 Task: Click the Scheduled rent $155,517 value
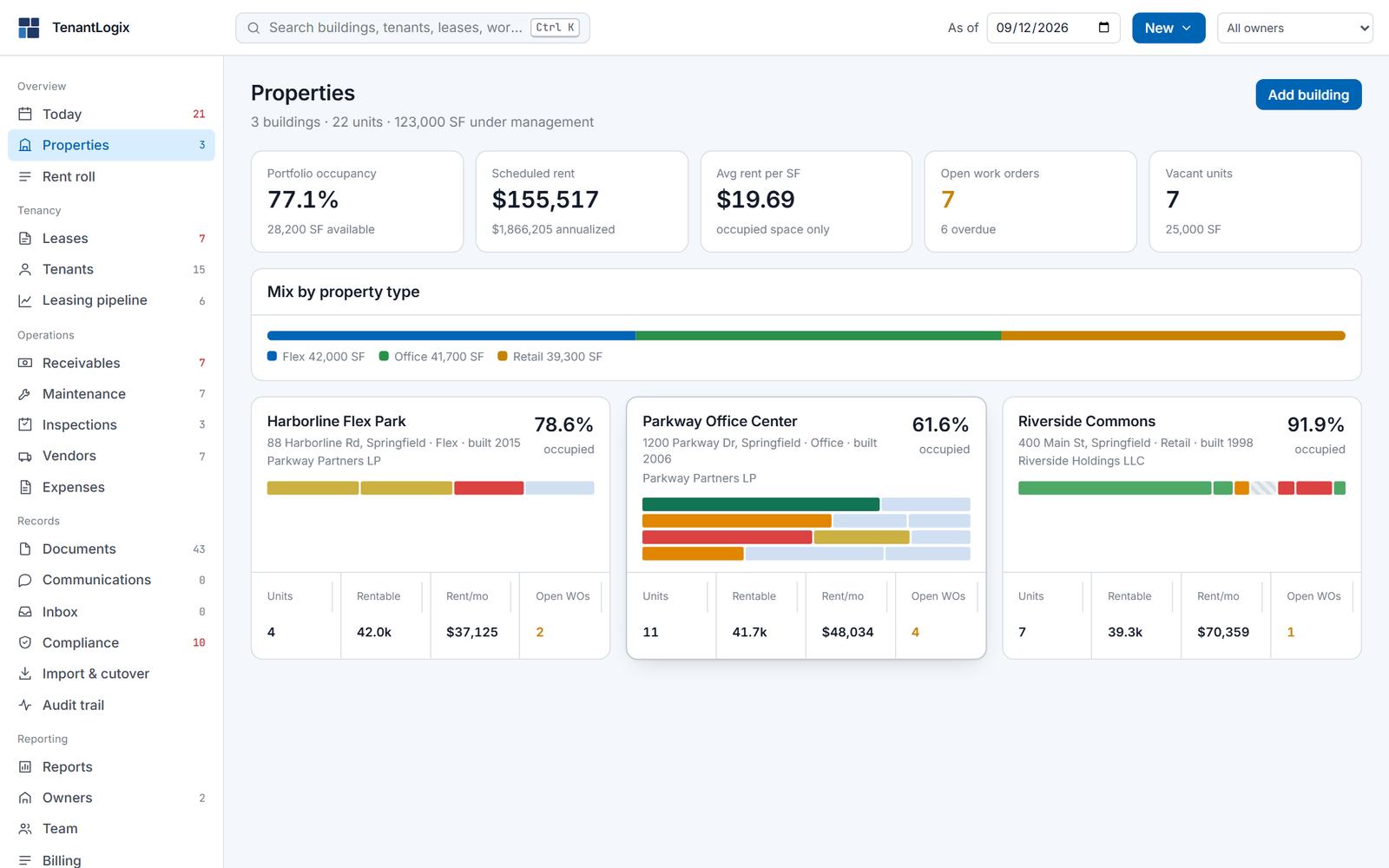[x=545, y=200]
